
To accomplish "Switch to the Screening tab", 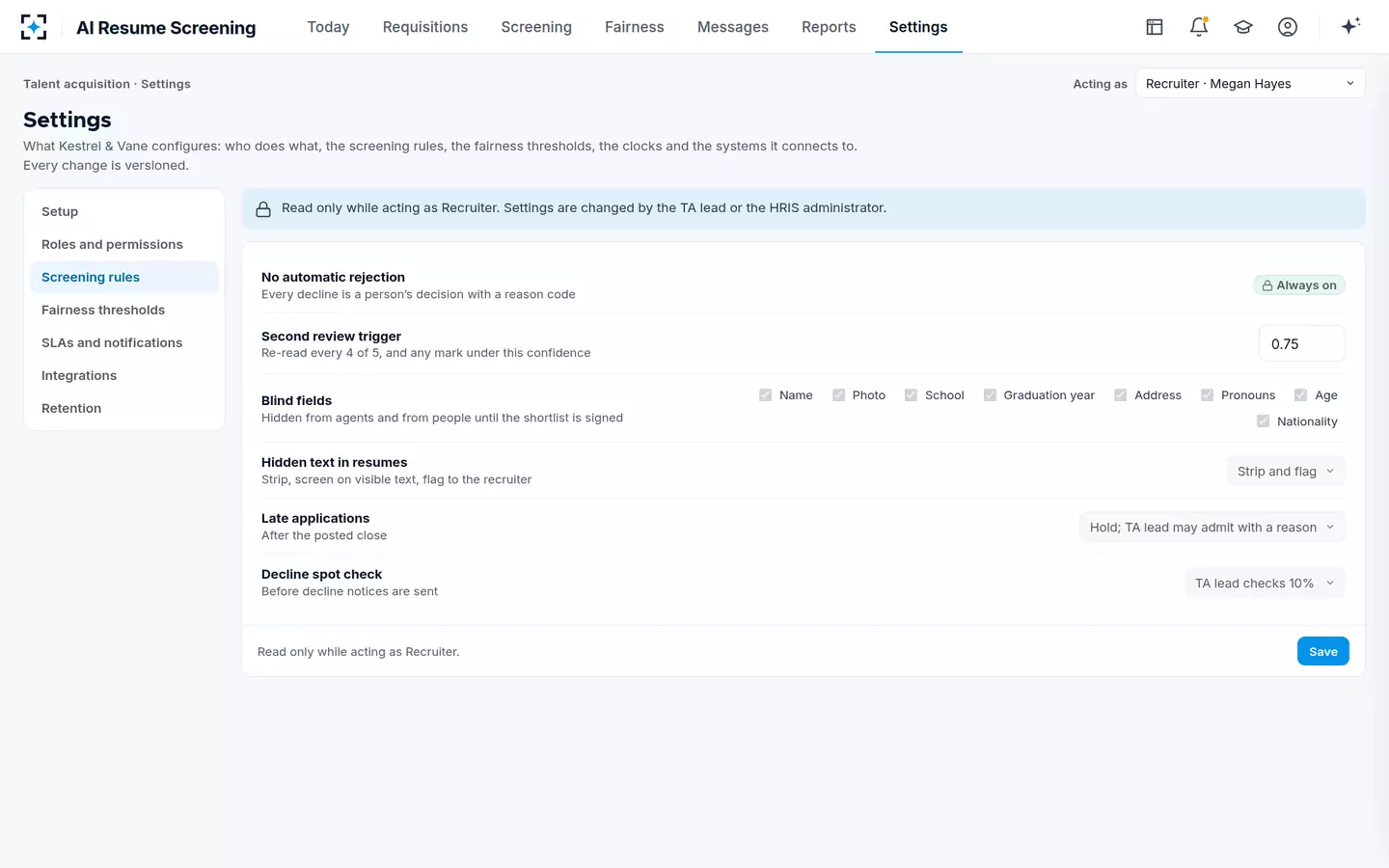I will click(536, 27).
